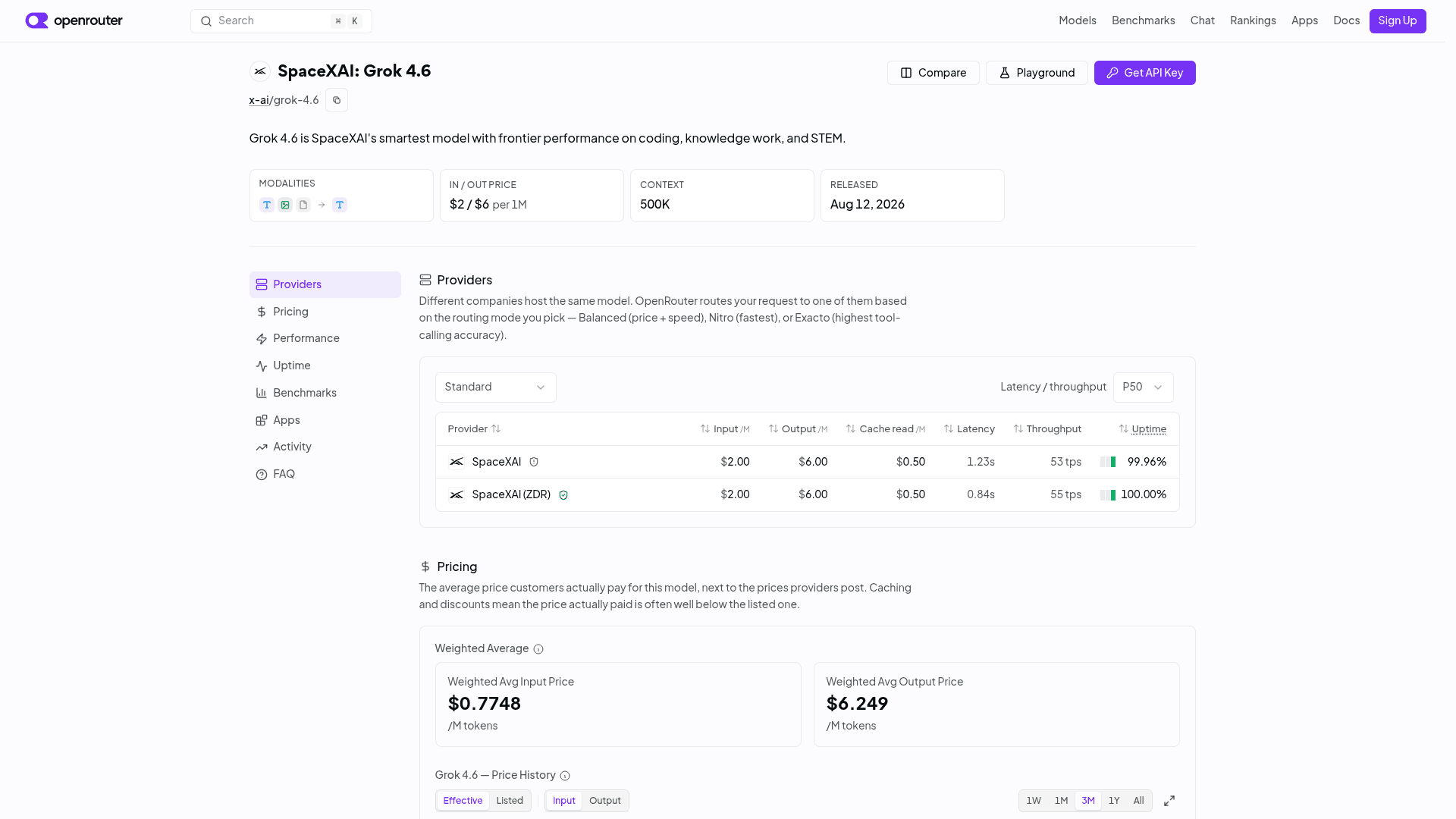This screenshot has height=819, width=1456.
Task: Select the All time range
Action: click(x=1138, y=801)
